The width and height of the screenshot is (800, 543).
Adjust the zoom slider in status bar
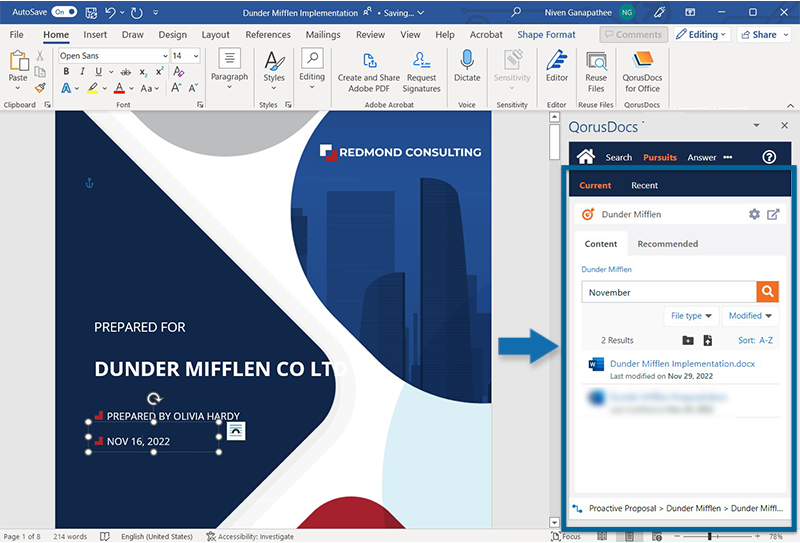[709, 536]
